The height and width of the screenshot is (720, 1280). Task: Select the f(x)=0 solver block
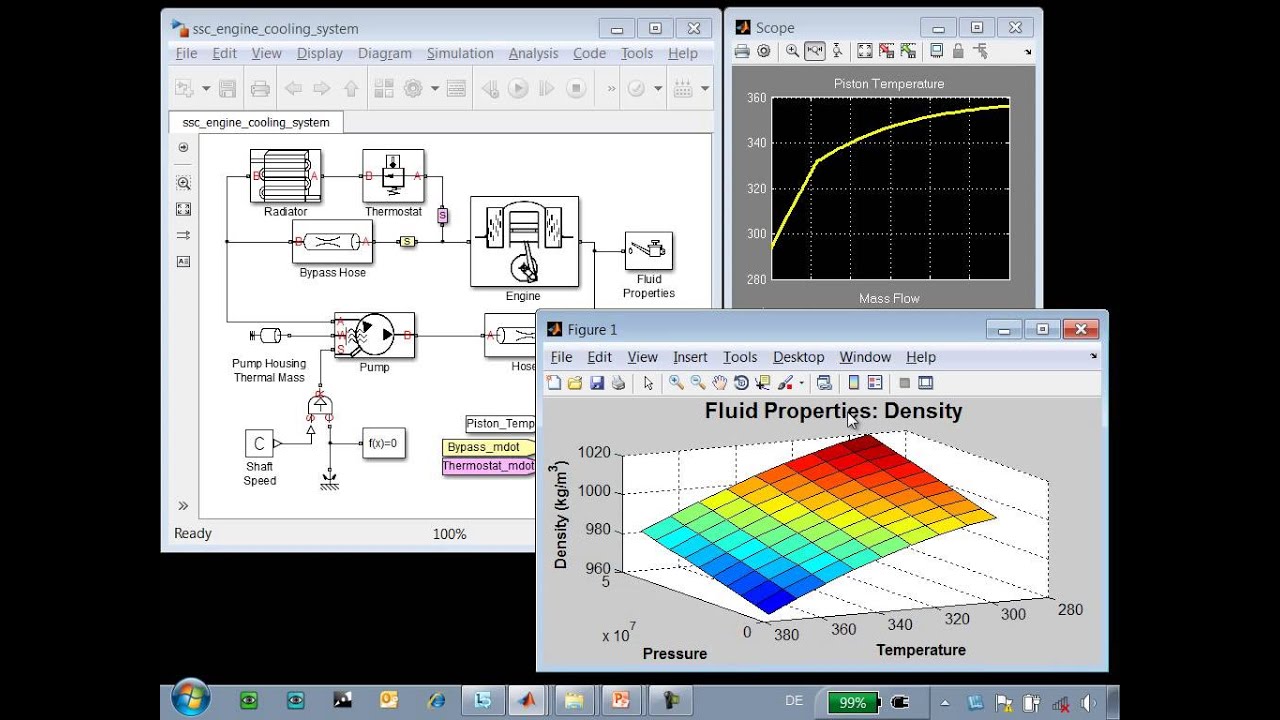pos(383,443)
